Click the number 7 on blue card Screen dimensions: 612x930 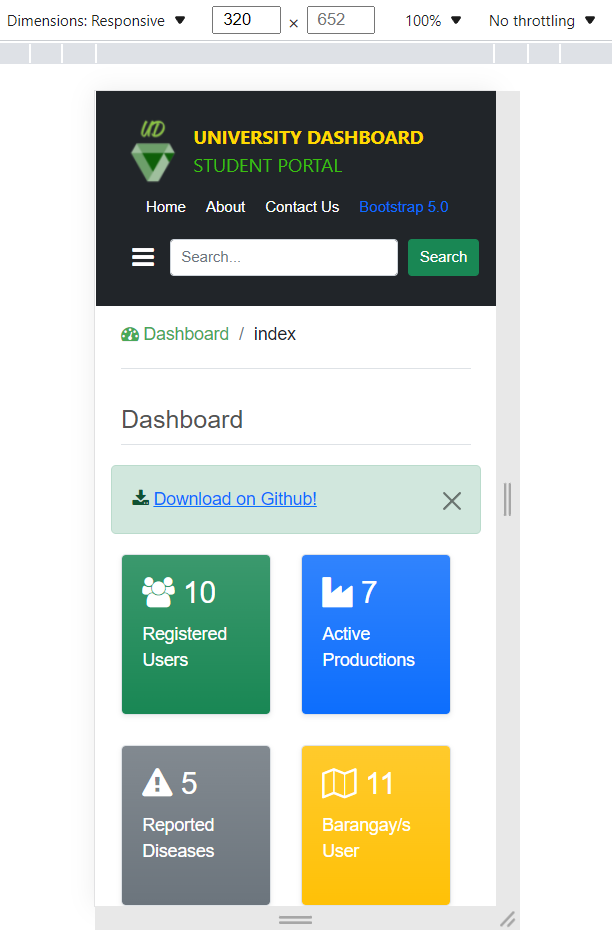coord(369,592)
